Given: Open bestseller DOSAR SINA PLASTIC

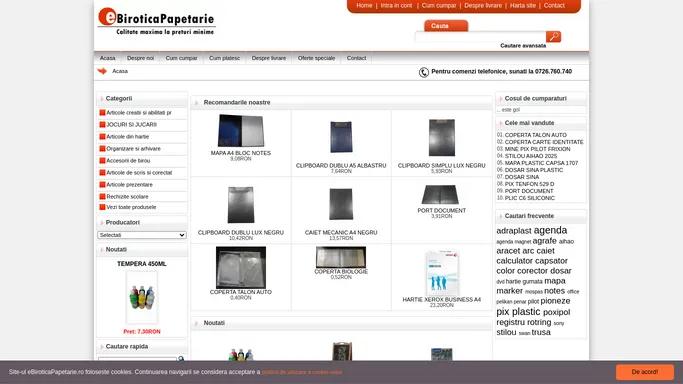Looking at the screenshot, I should click(534, 170).
